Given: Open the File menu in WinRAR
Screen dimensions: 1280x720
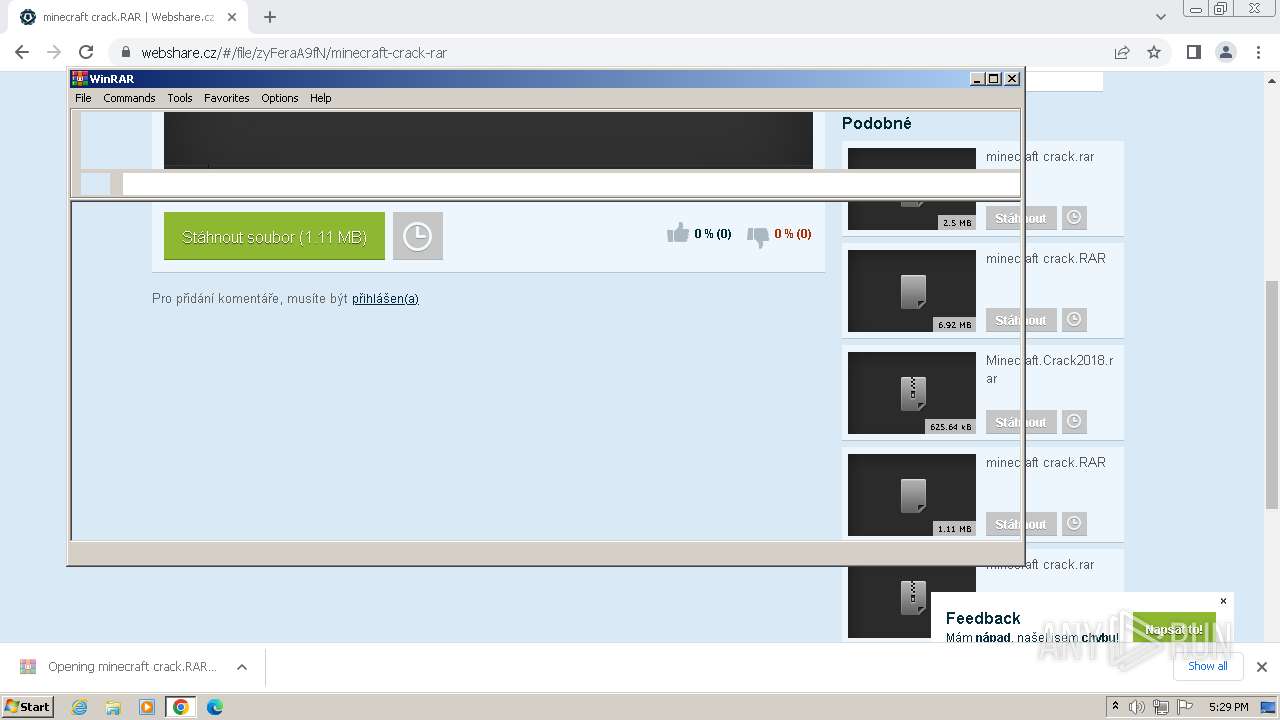Looking at the screenshot, I should pos(83,98).
